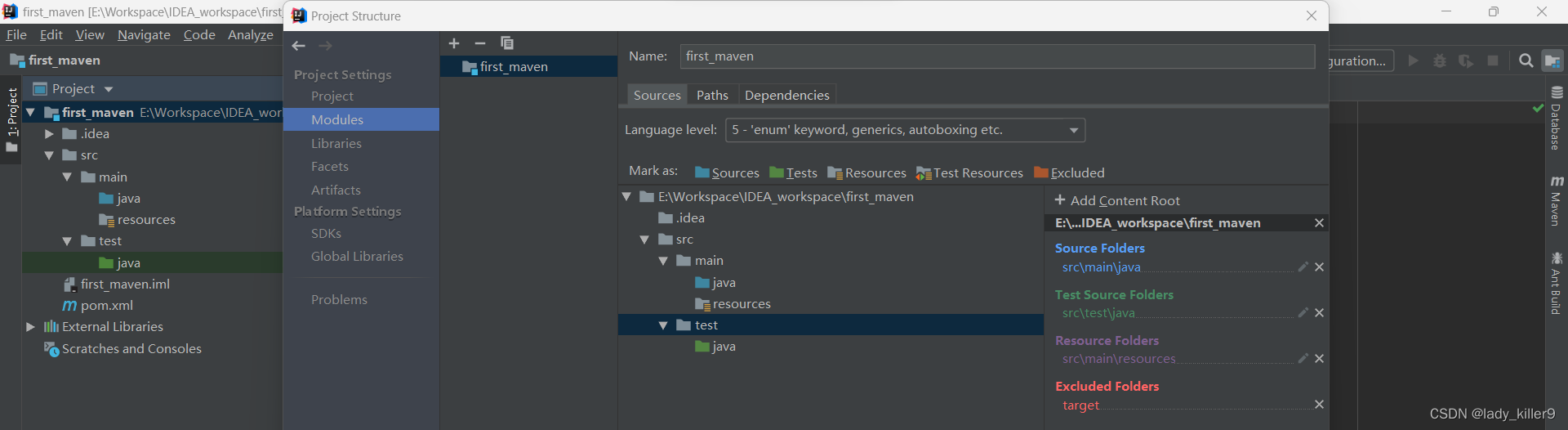Unexclude the target folder
Image resolution: width=1568 pixels, height=430 pixels.
(1319, 405)
